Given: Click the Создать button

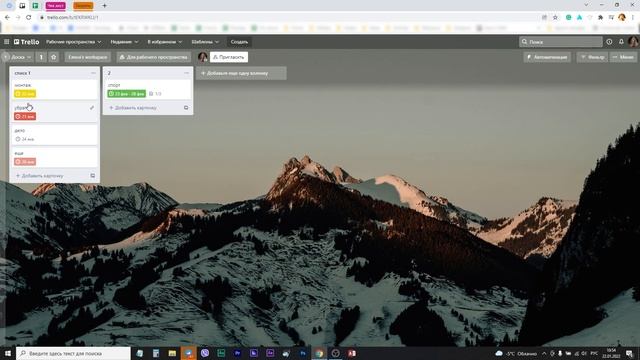Looking at the screenshot, I should (239, 42).
